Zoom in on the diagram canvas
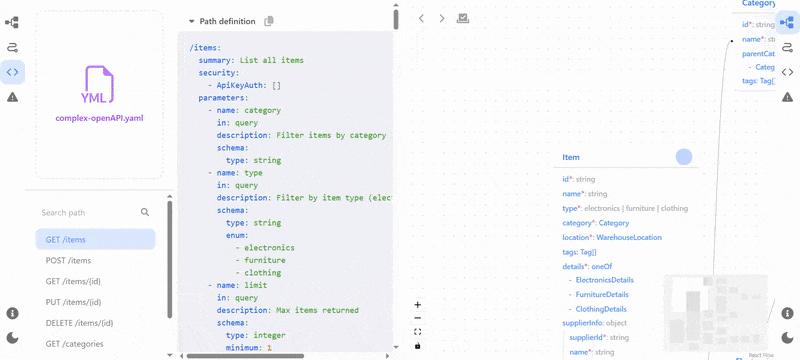Image resolution: width=800 pixels, height=360 pixels. pyautogui.click(x=417, y=305)
